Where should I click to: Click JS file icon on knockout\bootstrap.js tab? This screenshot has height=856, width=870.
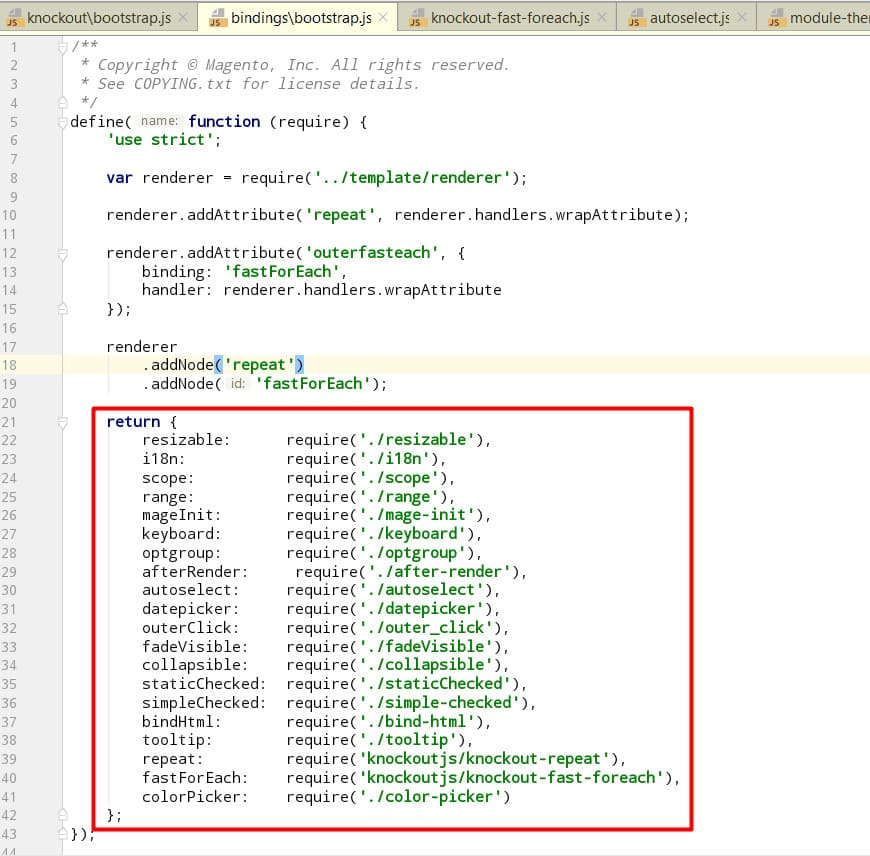pos(14,18)
